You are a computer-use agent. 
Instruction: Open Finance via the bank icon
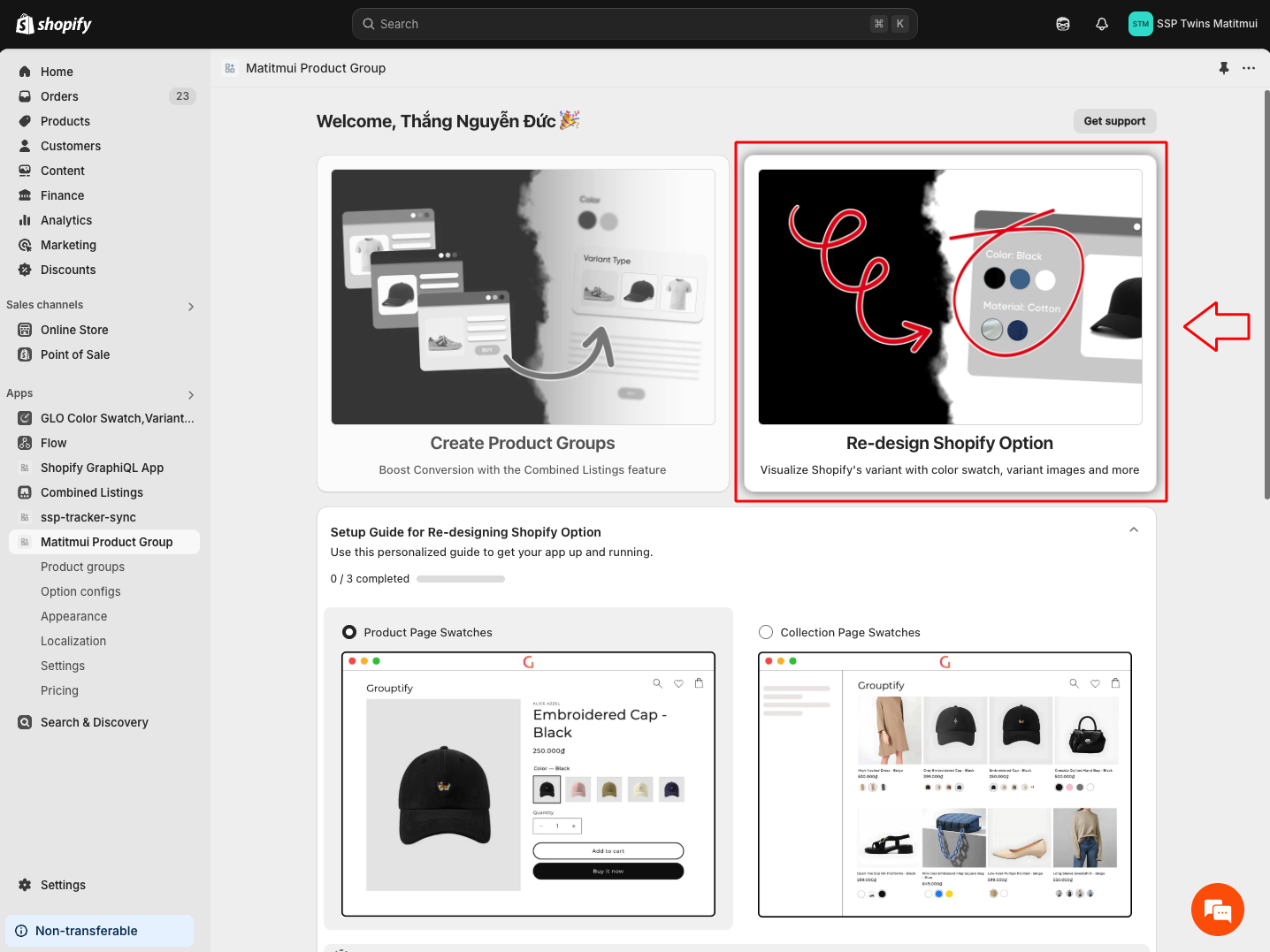[25, 195]
